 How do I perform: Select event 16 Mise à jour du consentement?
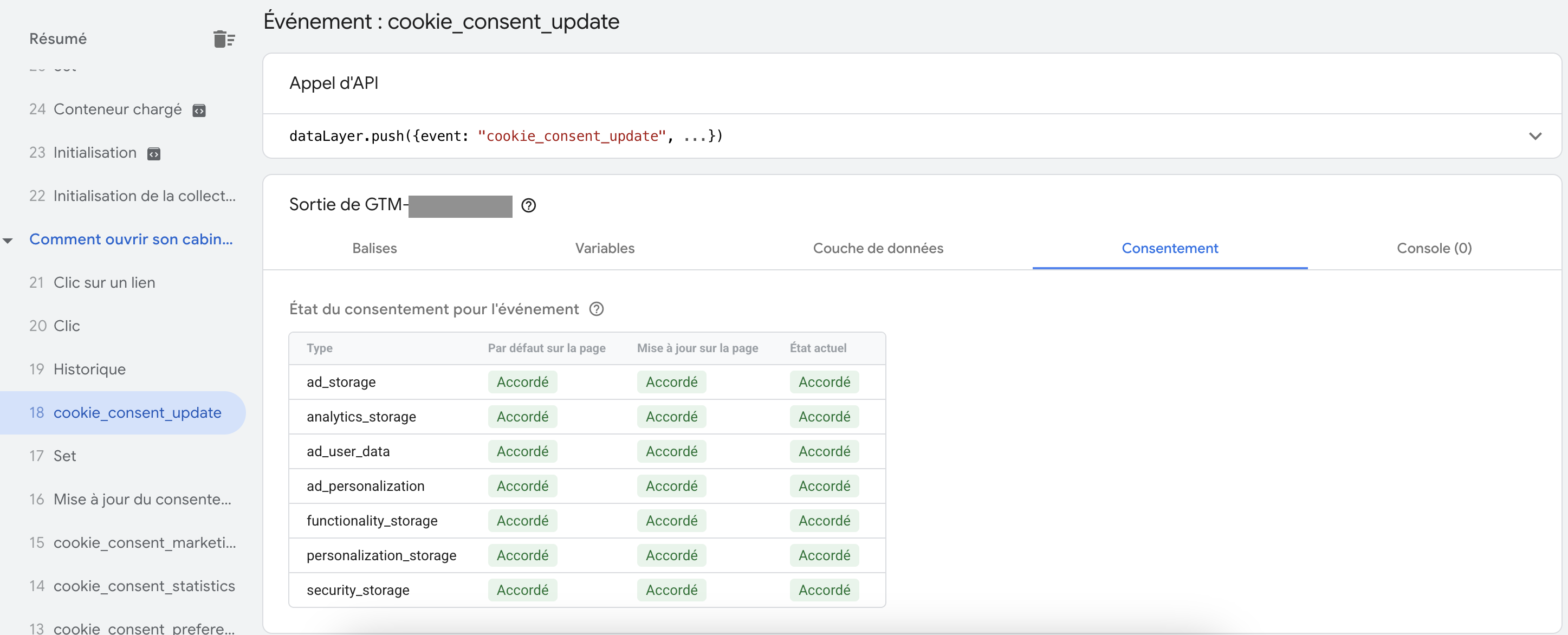click(141, 499)
